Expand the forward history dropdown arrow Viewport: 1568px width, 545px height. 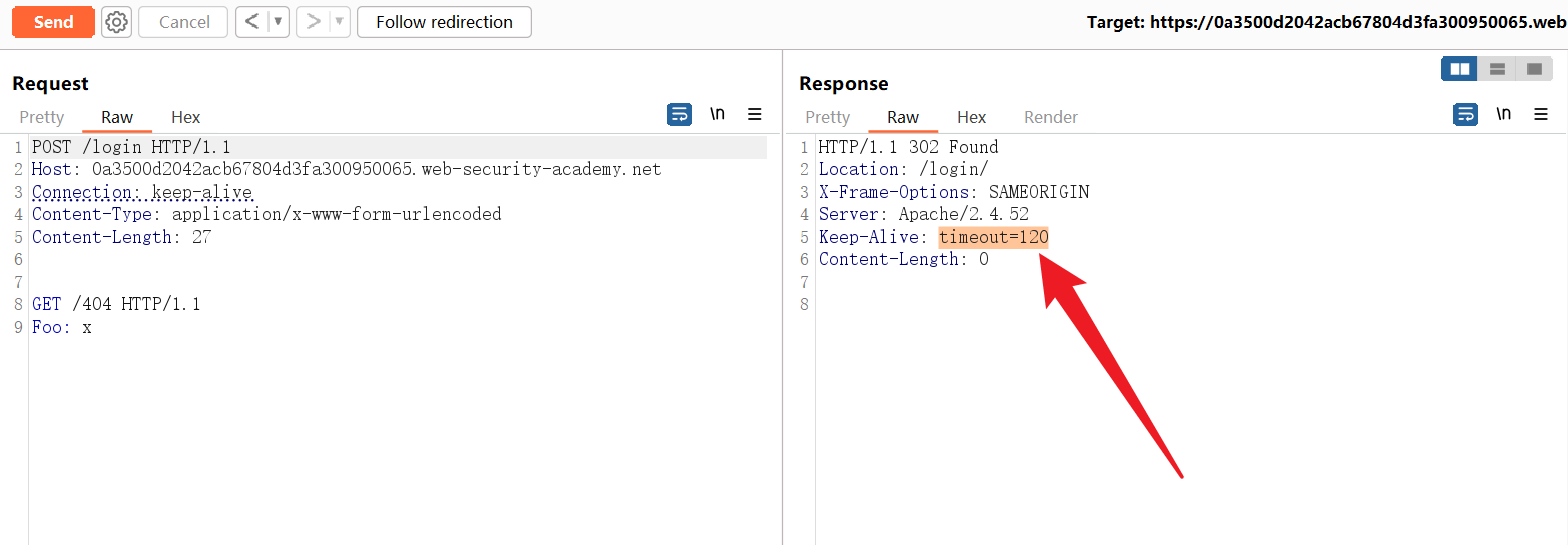[x=339, y=22]
